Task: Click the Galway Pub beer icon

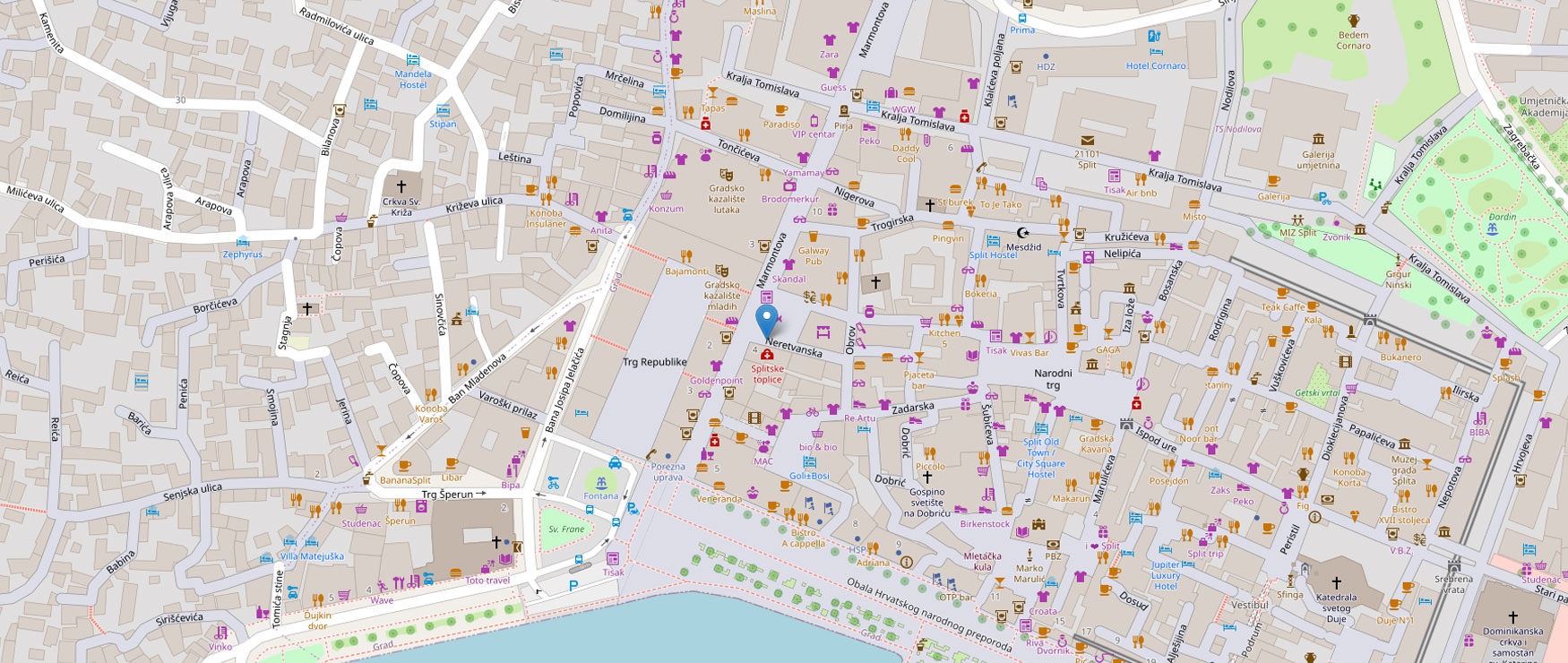Action: tap(813, 237)
